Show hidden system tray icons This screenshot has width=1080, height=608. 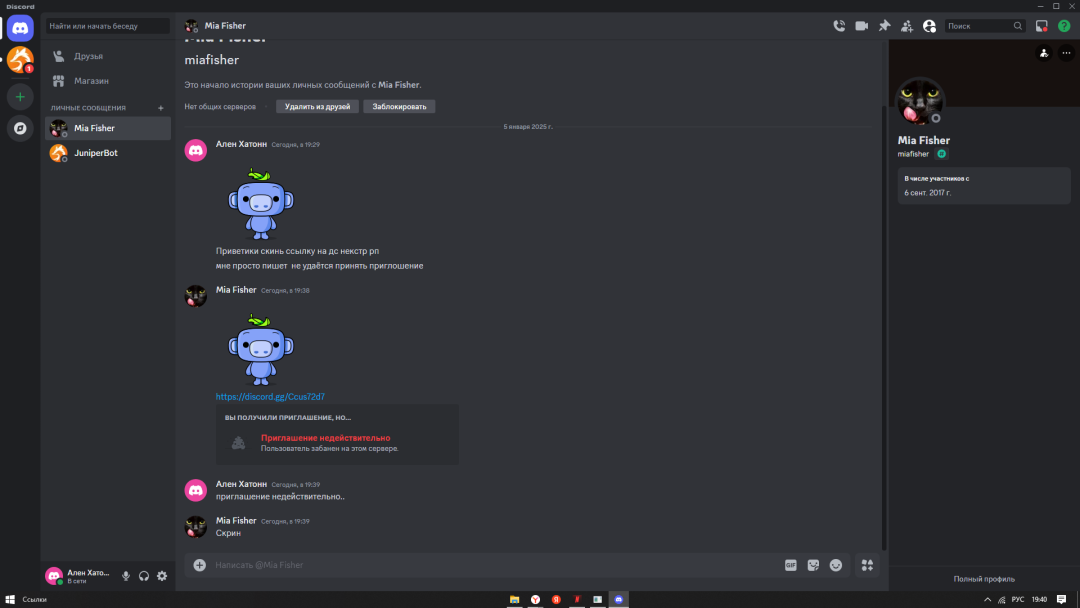[989, 599]
